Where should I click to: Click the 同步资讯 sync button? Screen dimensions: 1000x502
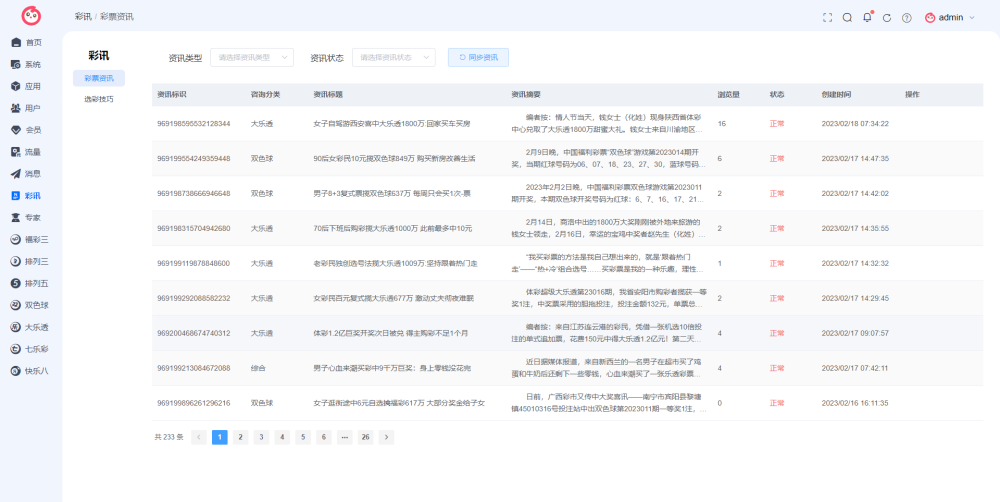[x=478, y=57]
